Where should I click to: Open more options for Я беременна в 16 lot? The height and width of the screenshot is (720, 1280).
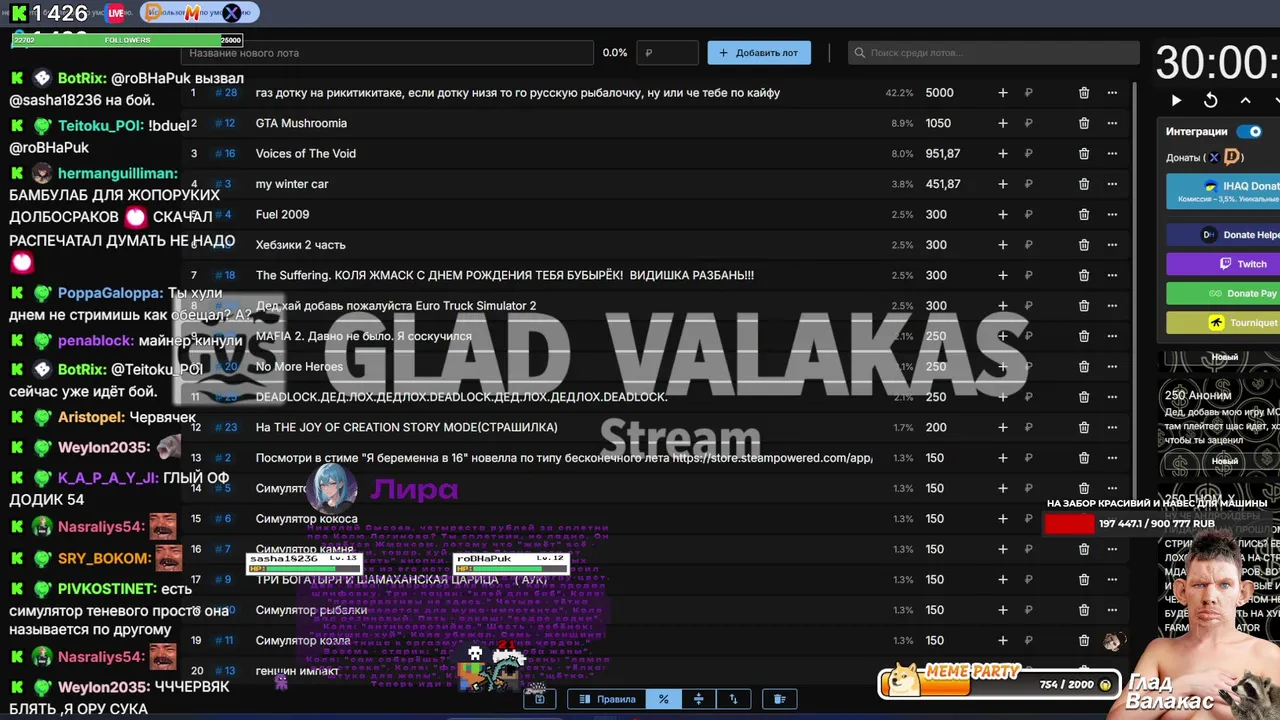coord(1112,458)
